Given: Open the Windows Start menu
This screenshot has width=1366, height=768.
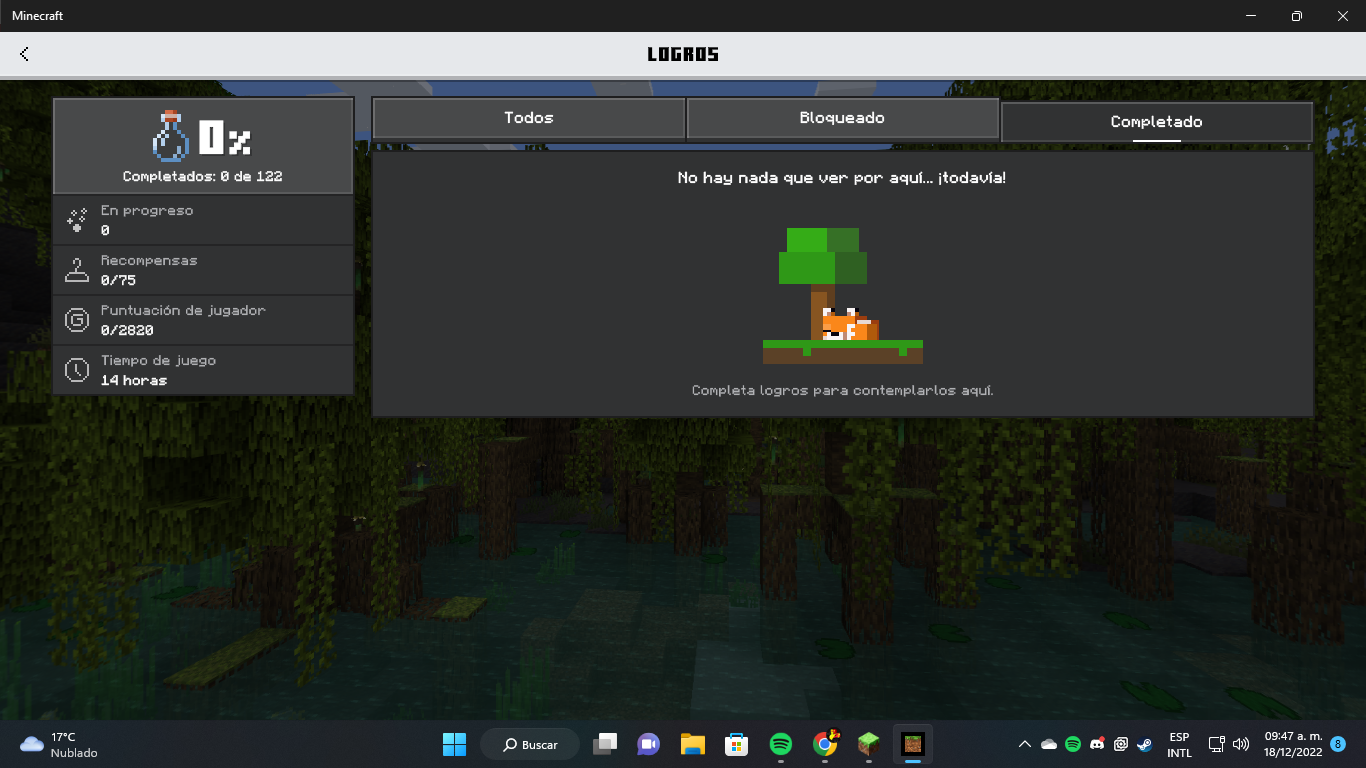Looking at the screenshot, I should point(454,744).
